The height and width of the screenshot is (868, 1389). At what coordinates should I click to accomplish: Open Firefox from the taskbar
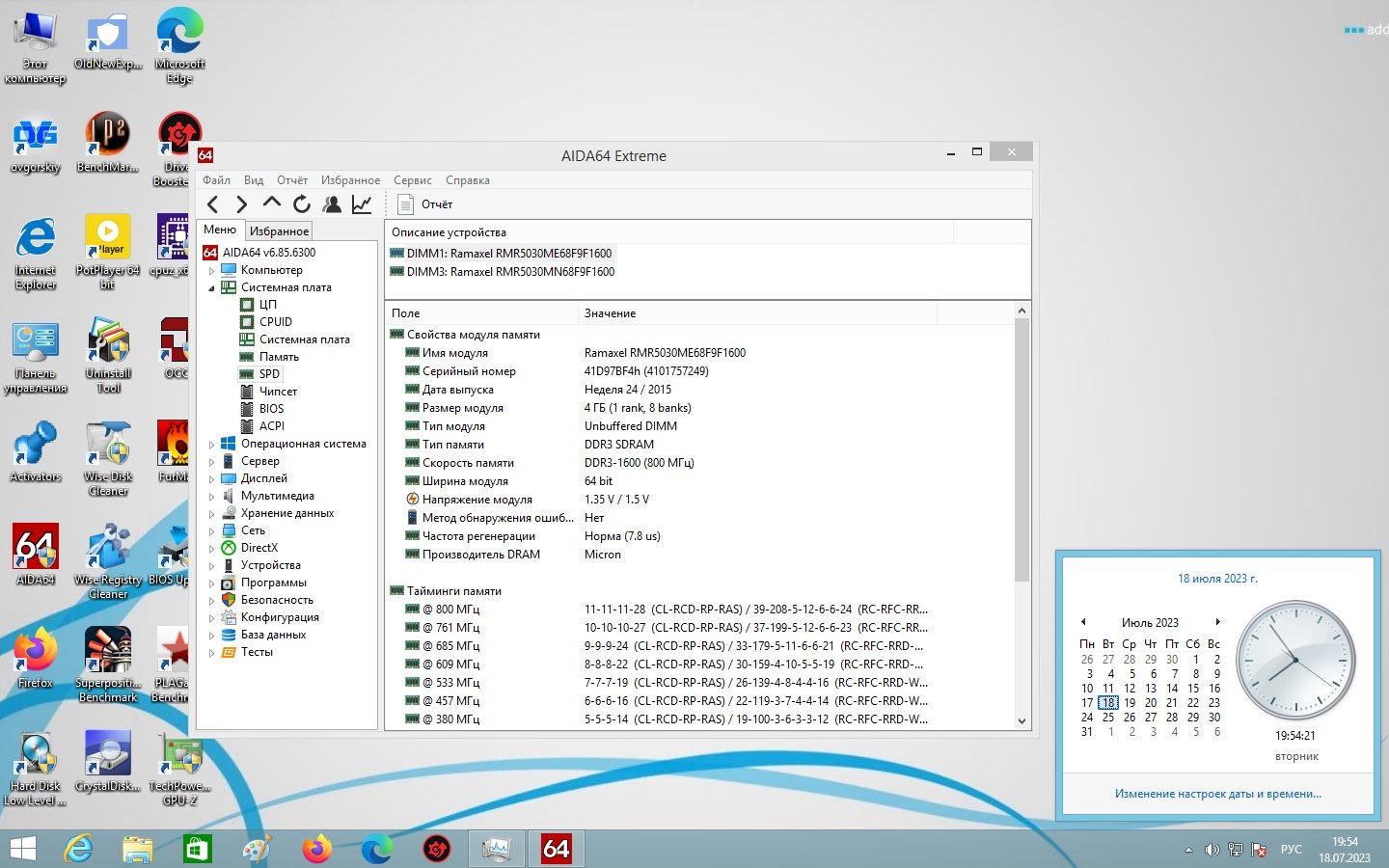point(316,849)
